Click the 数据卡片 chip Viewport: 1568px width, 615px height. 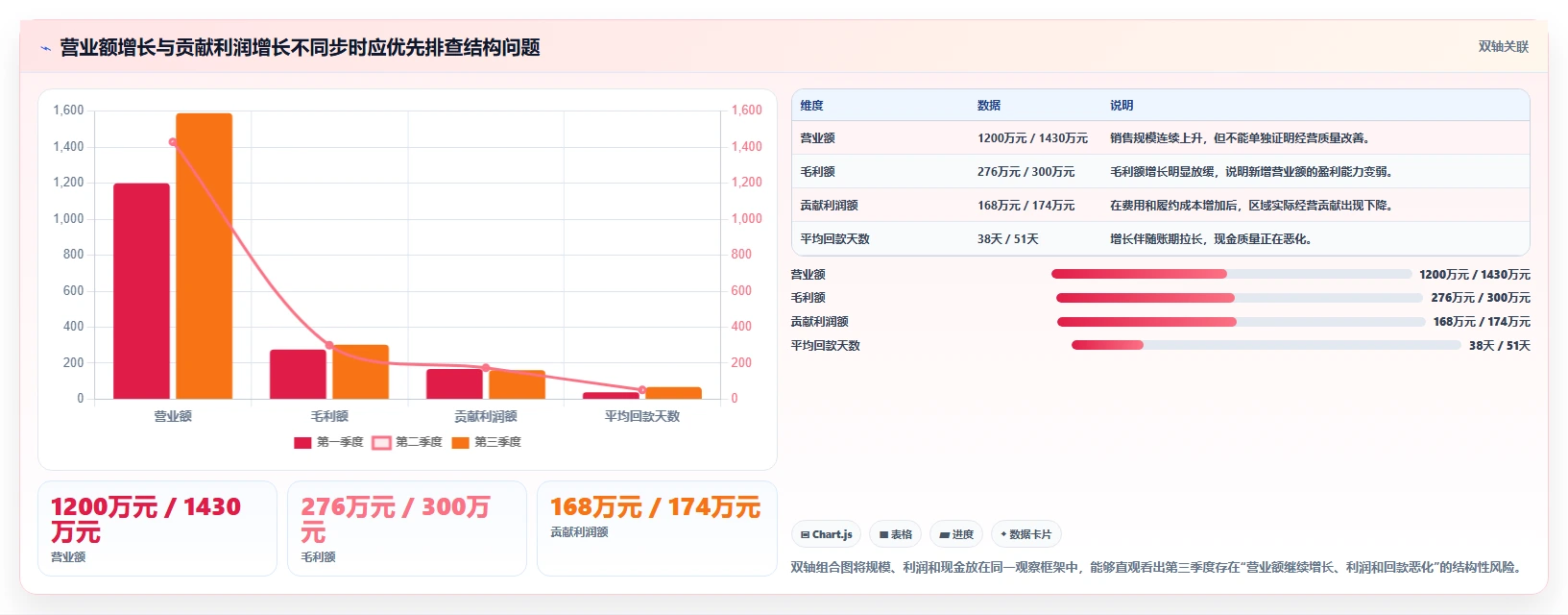point(1026,534)
